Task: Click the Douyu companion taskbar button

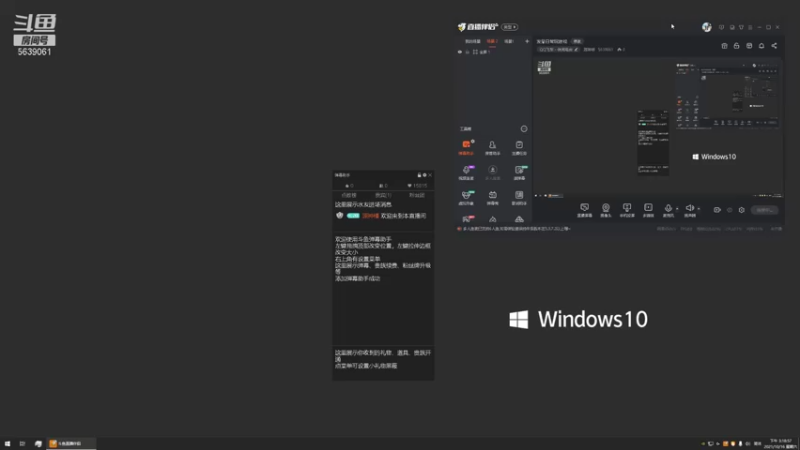Action: pos(71,444)
